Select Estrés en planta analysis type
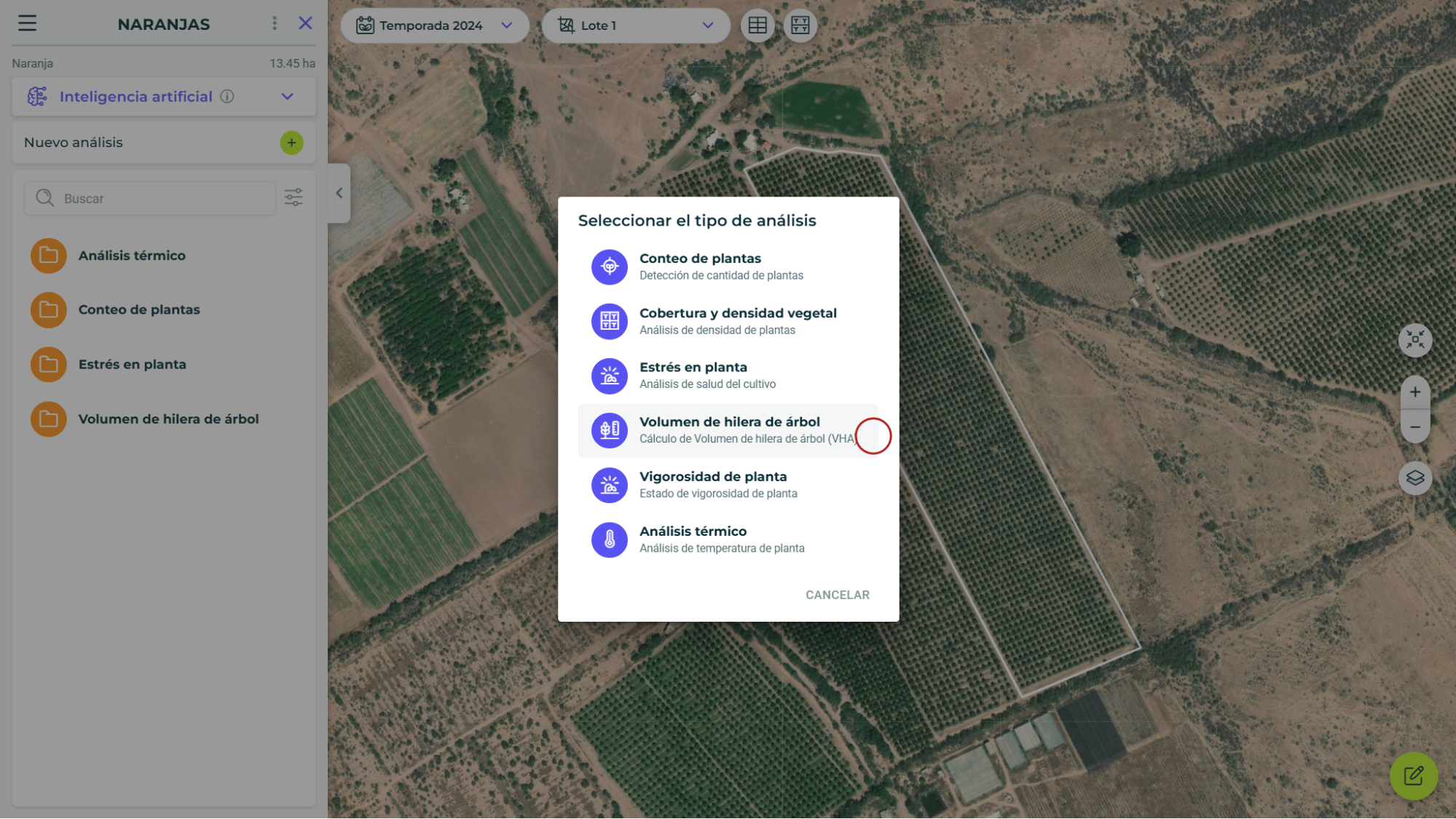Viewport: 1456px width, 819px height. pyautogui.click(x=728, y=376)
